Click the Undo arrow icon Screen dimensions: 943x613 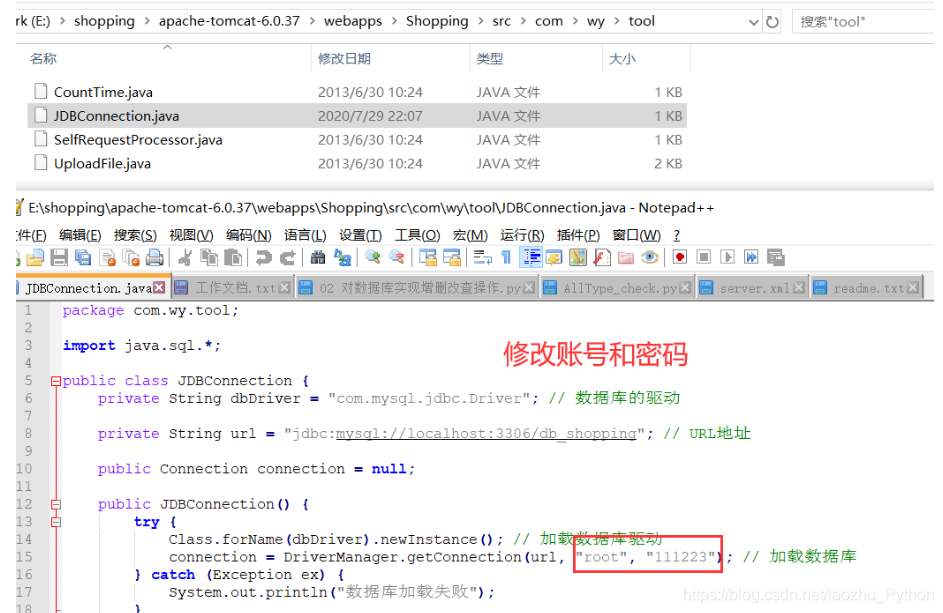pyautogui.click(x=263, y=257)
